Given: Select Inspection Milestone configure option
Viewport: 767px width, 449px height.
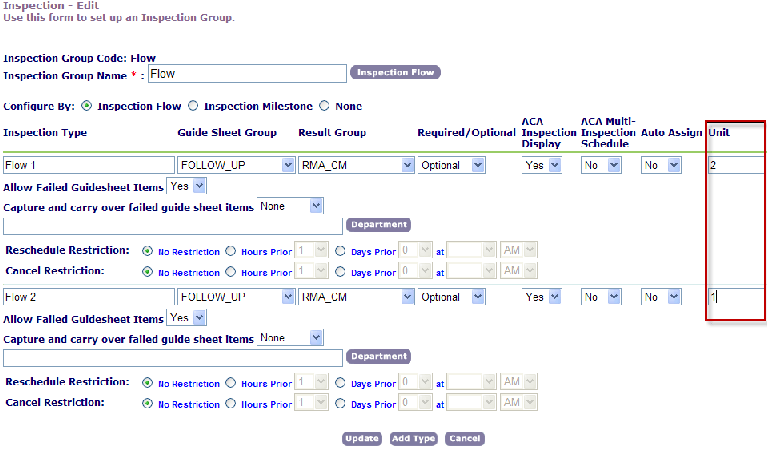Looking at the screenshot, I should pos(195,106).
